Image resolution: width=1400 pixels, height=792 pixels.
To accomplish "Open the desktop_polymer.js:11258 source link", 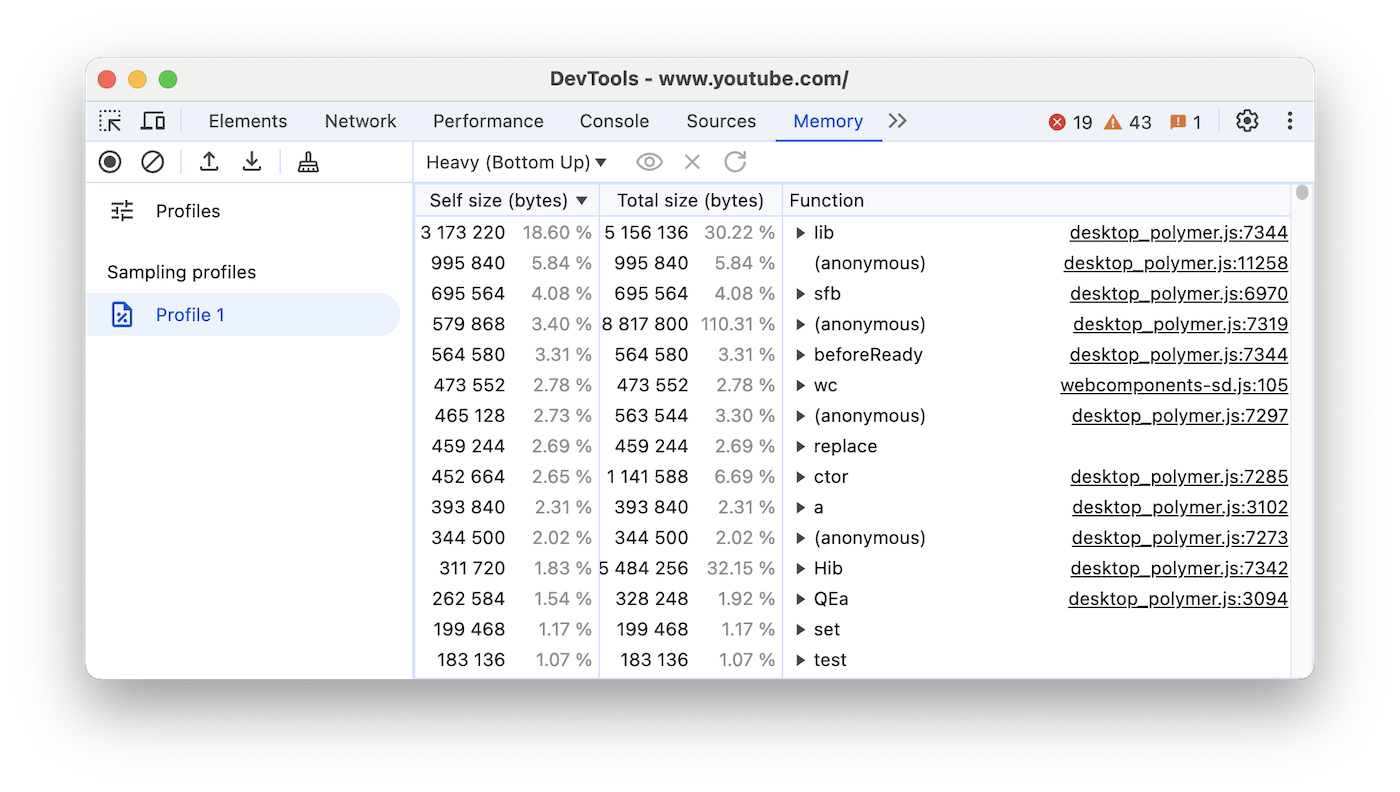I will [1175, 264].
